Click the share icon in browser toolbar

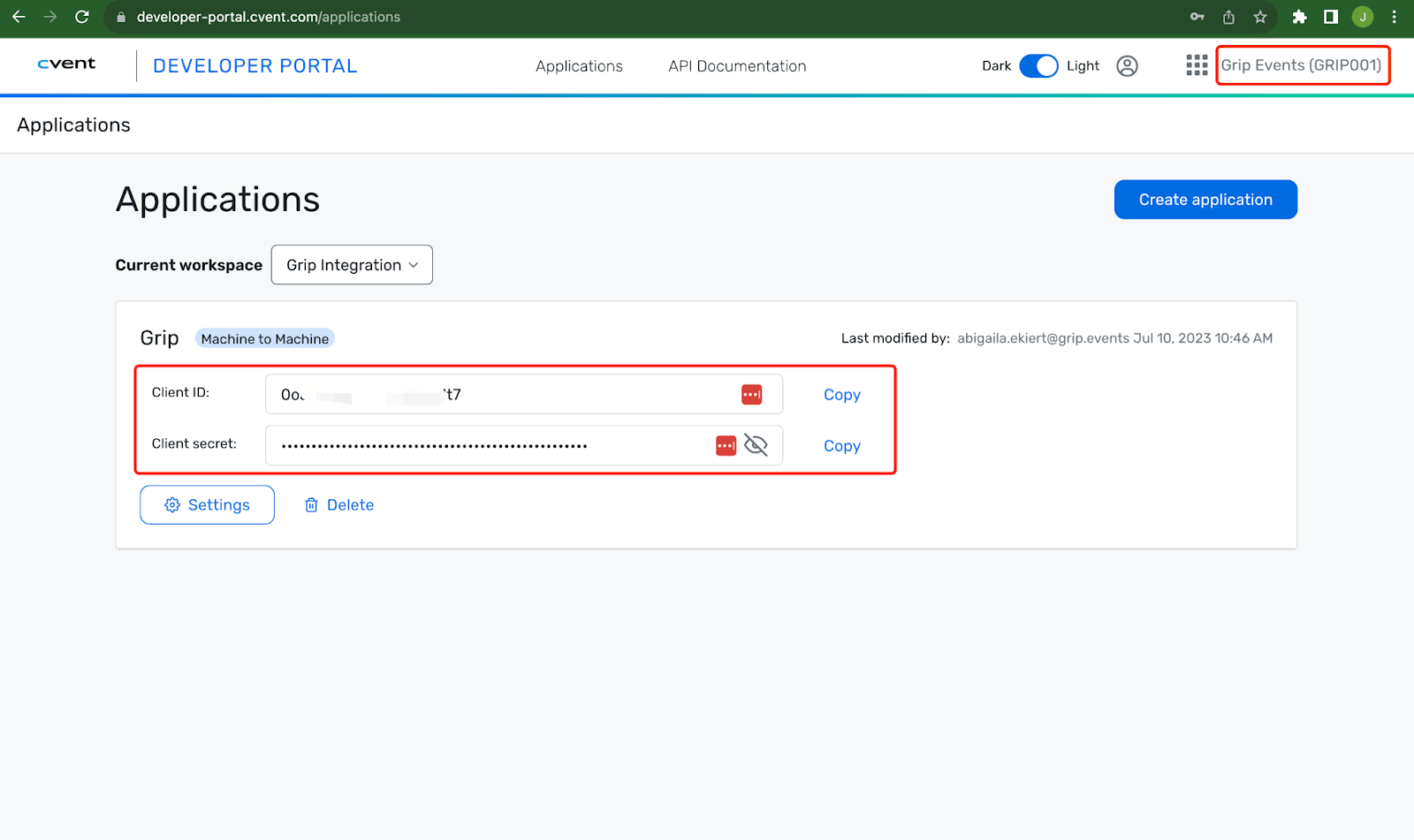coord(1228,16)
